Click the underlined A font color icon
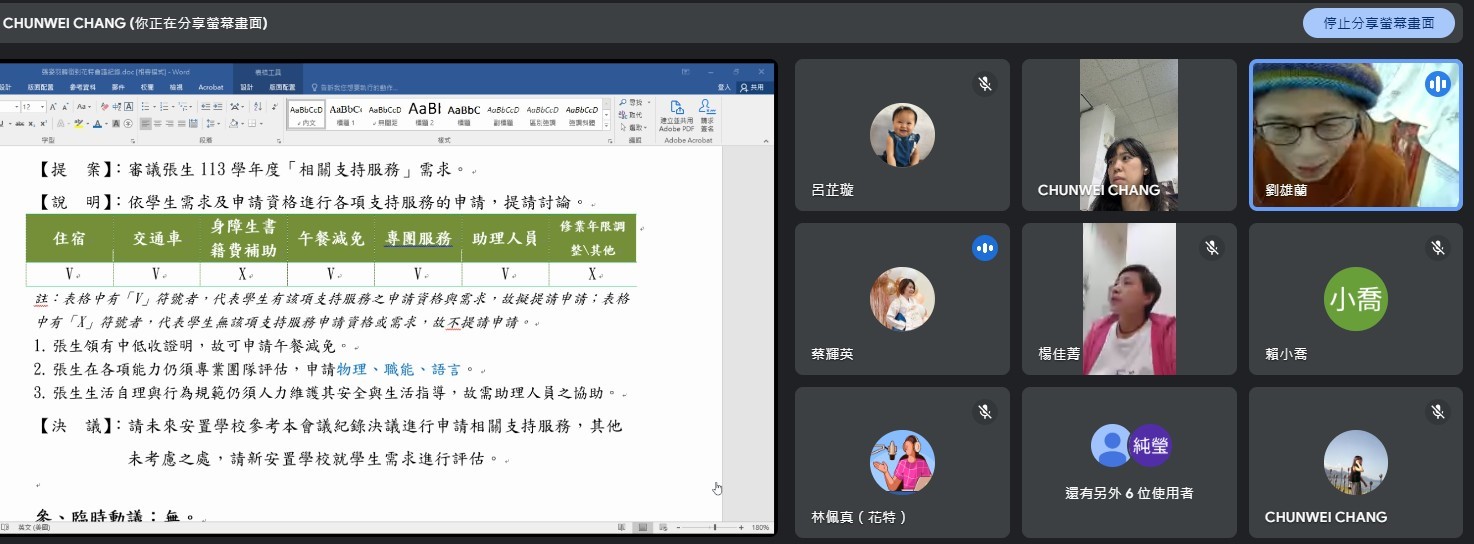 coord(98,124)
